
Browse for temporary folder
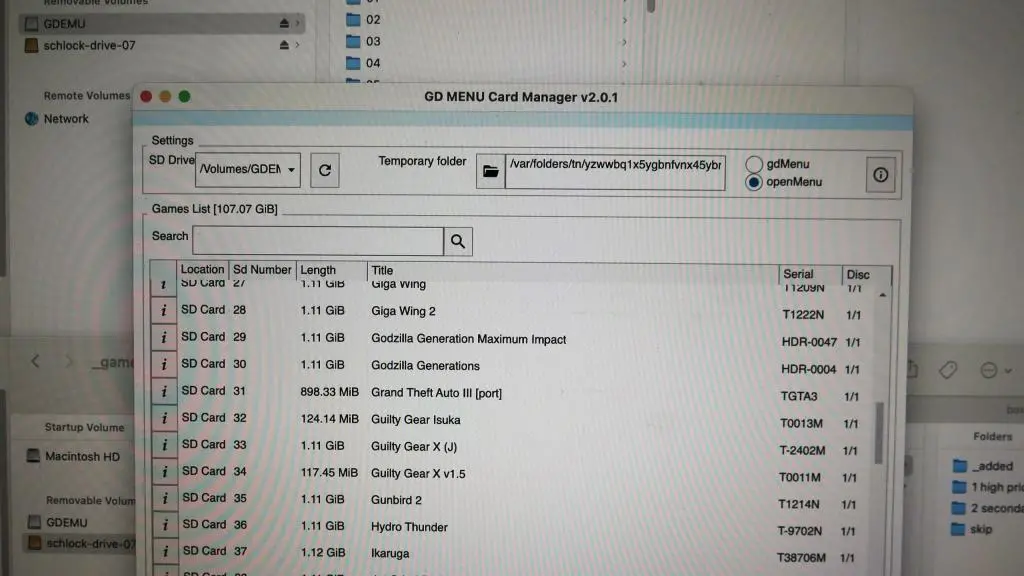pyautogui.click(x=490, y=172)
